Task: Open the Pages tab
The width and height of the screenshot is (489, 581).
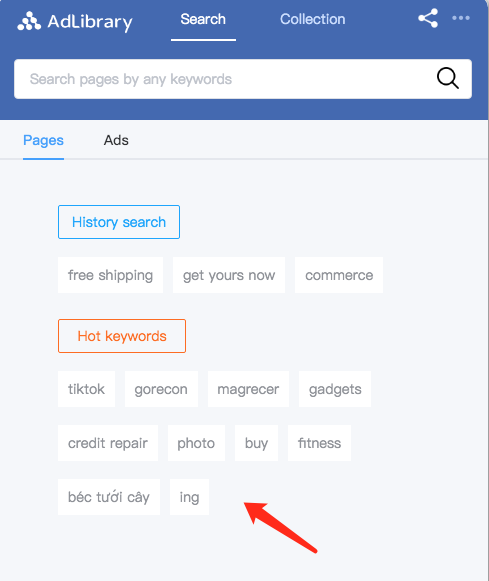Action: (x=43, y=140)
